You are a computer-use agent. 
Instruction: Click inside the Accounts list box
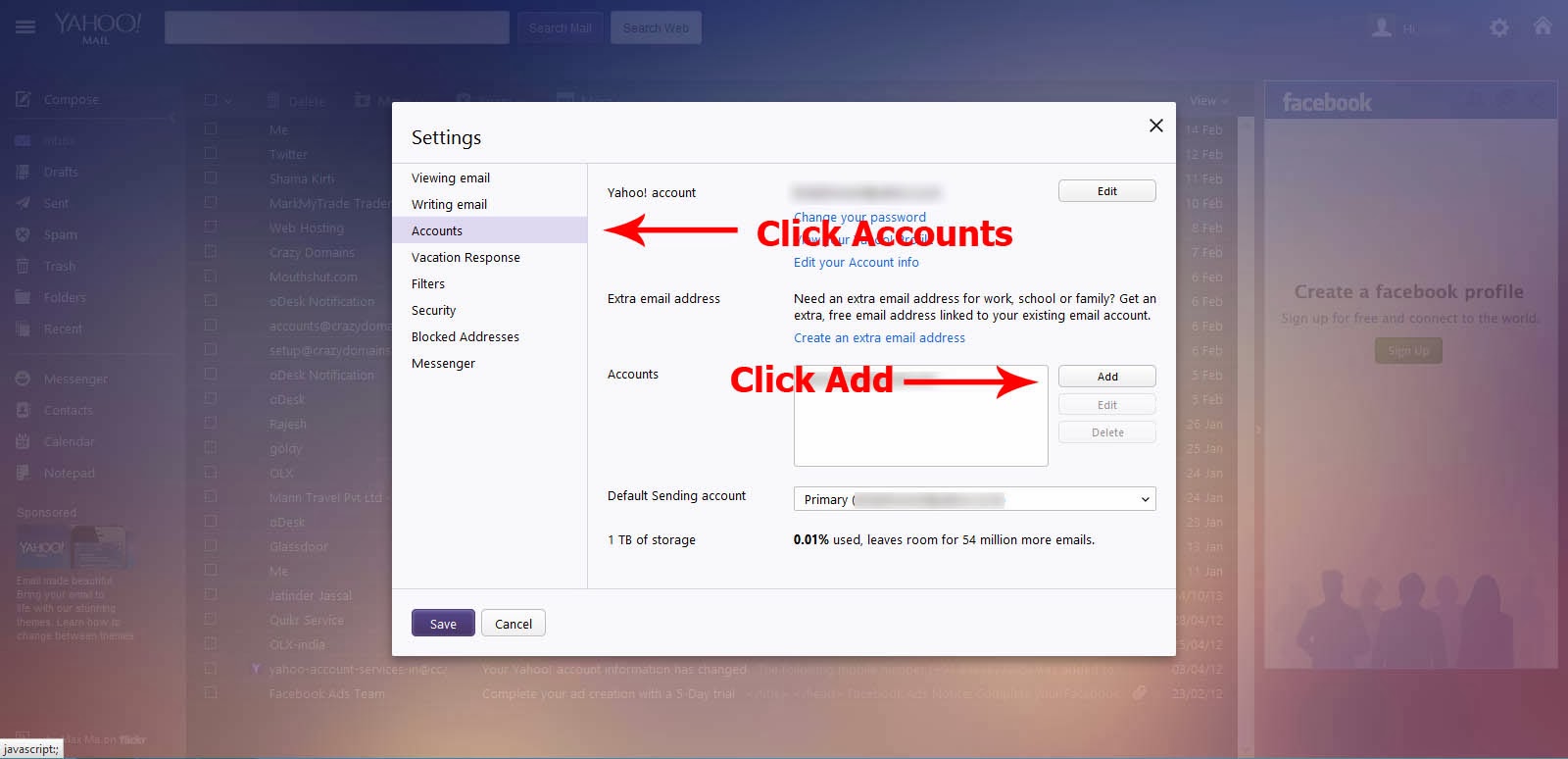tap(921, 416)
